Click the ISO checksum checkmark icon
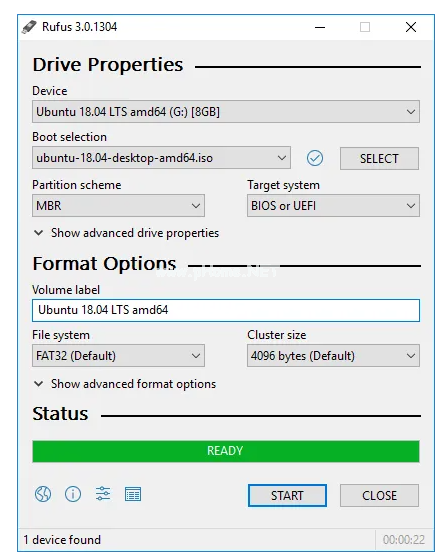Image resolution: width=445 pixels, height=560 pixels. [x=315, y=158]
